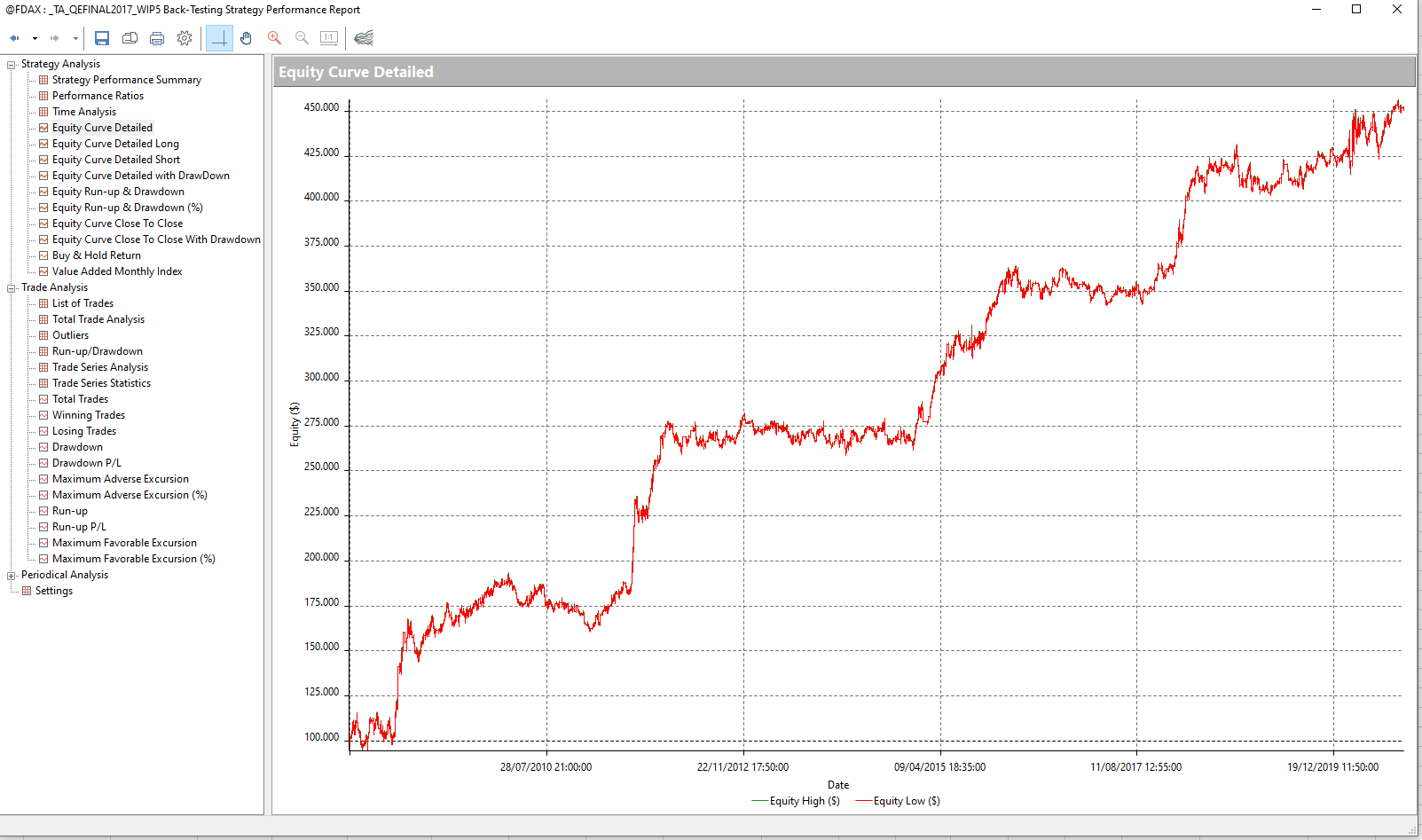
Task: Open Strategy Performance Summary report
Action: point(126,80)
